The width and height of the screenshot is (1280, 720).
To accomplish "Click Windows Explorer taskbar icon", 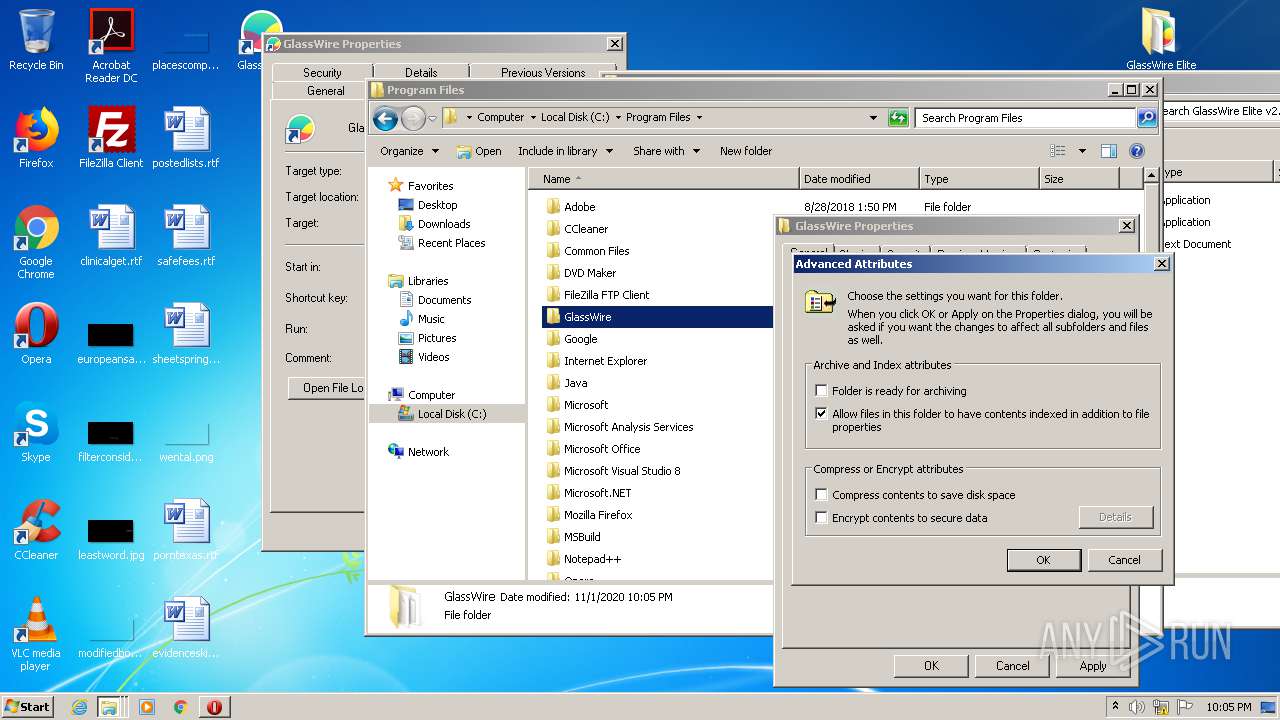I will tap(110, 707).
